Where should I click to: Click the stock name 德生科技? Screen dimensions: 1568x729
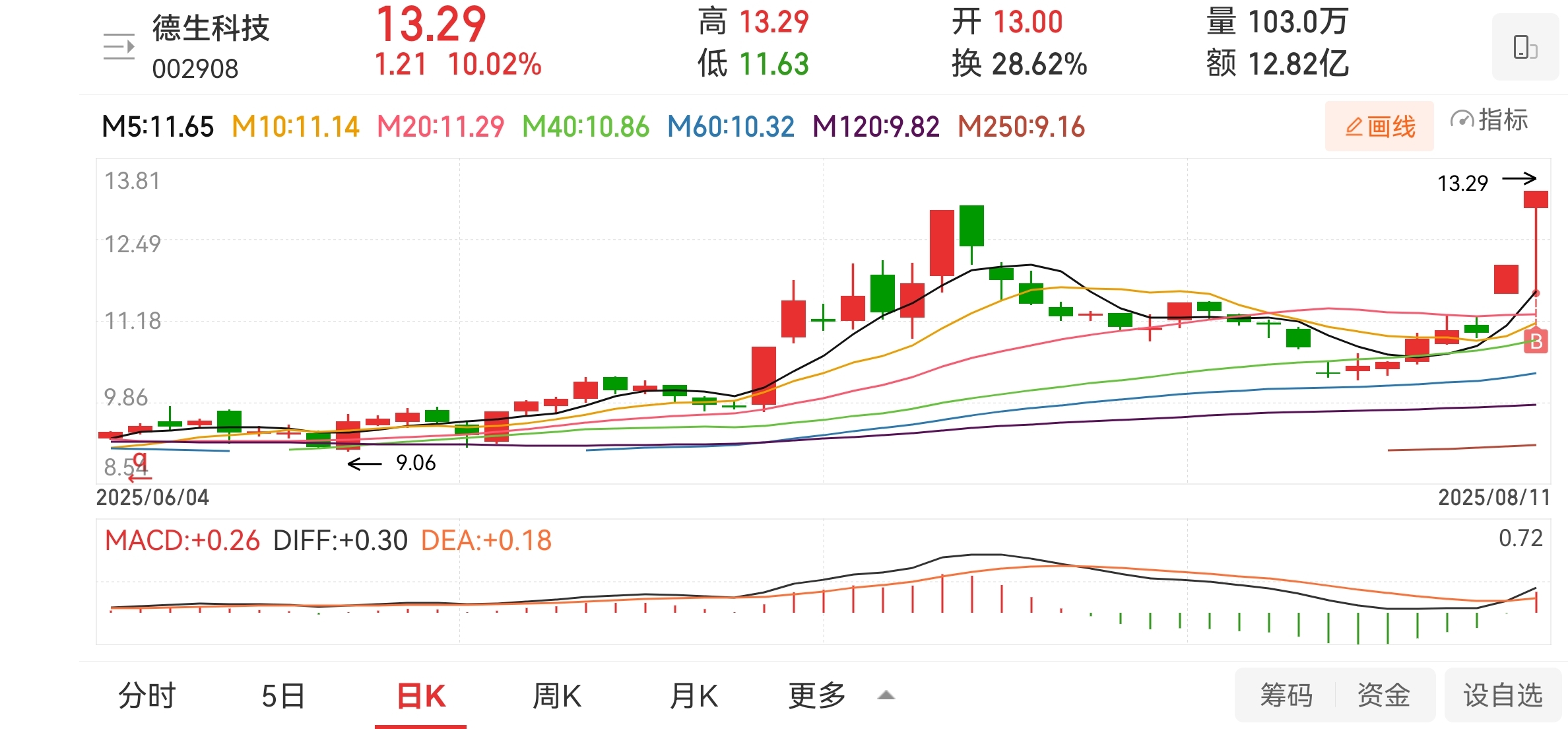click(211, 28)
